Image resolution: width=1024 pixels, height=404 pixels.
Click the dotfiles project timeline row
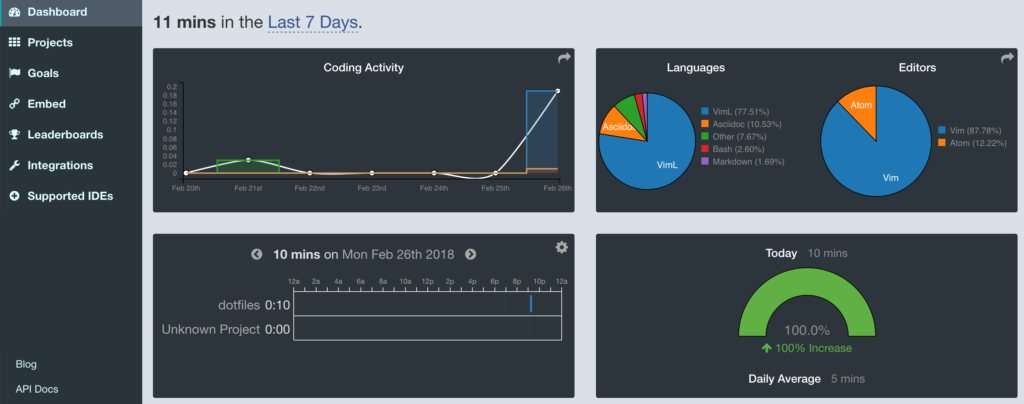(427, 304)
